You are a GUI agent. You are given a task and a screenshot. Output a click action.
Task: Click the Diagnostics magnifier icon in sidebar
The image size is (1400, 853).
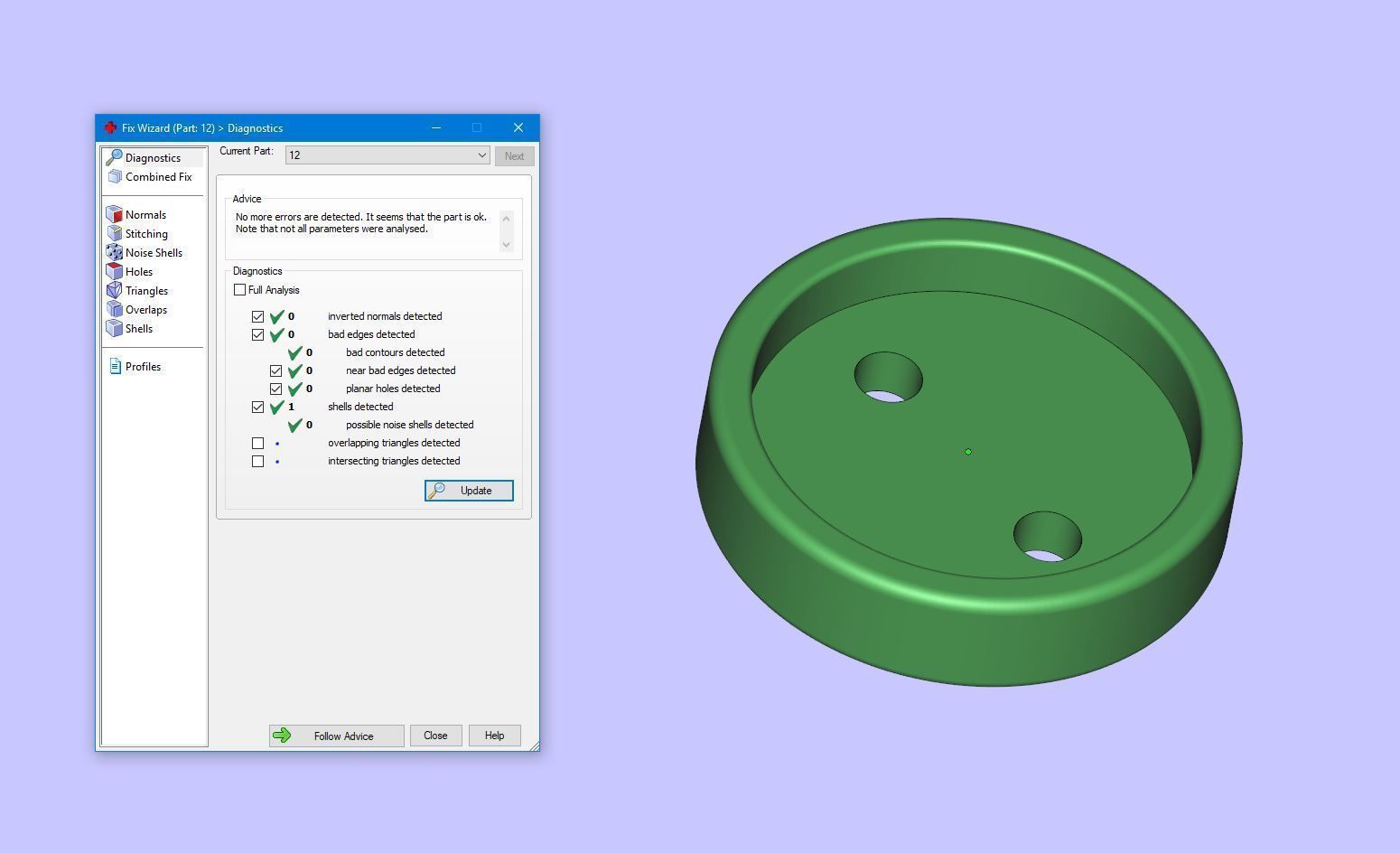[114, 158]
